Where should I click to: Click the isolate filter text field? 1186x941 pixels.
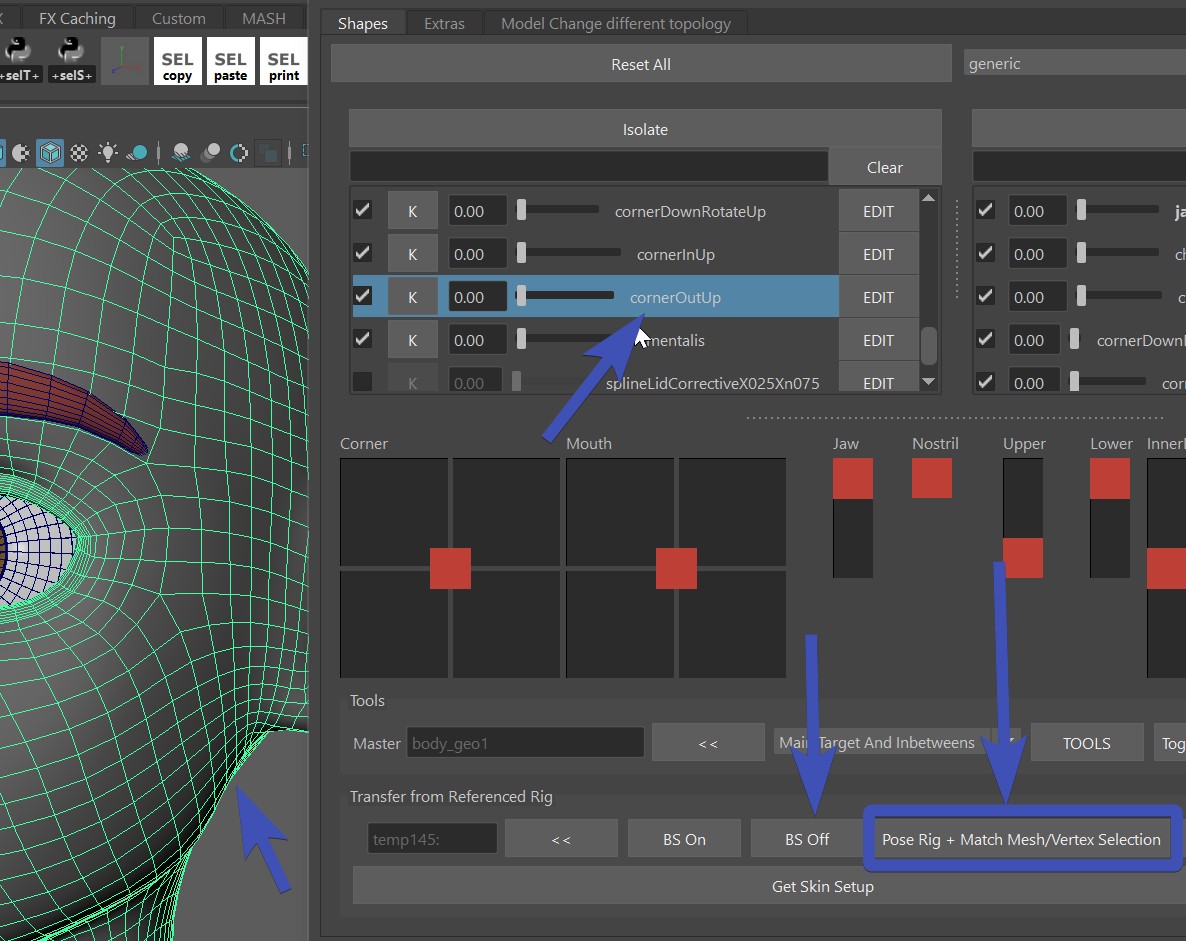click(588, 167)
